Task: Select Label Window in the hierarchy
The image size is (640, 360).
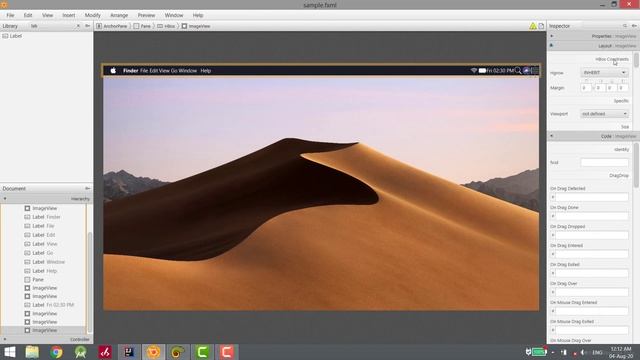Action: click(44, 262)
